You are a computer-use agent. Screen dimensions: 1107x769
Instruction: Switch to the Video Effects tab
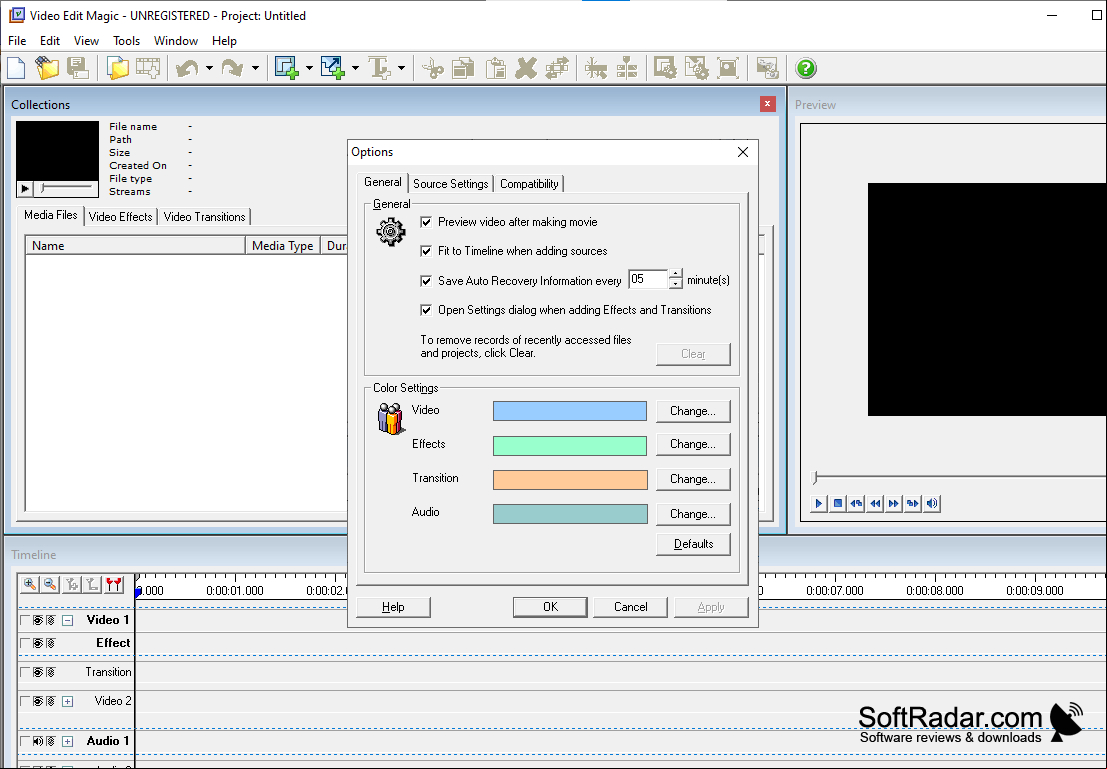[121, 217]
